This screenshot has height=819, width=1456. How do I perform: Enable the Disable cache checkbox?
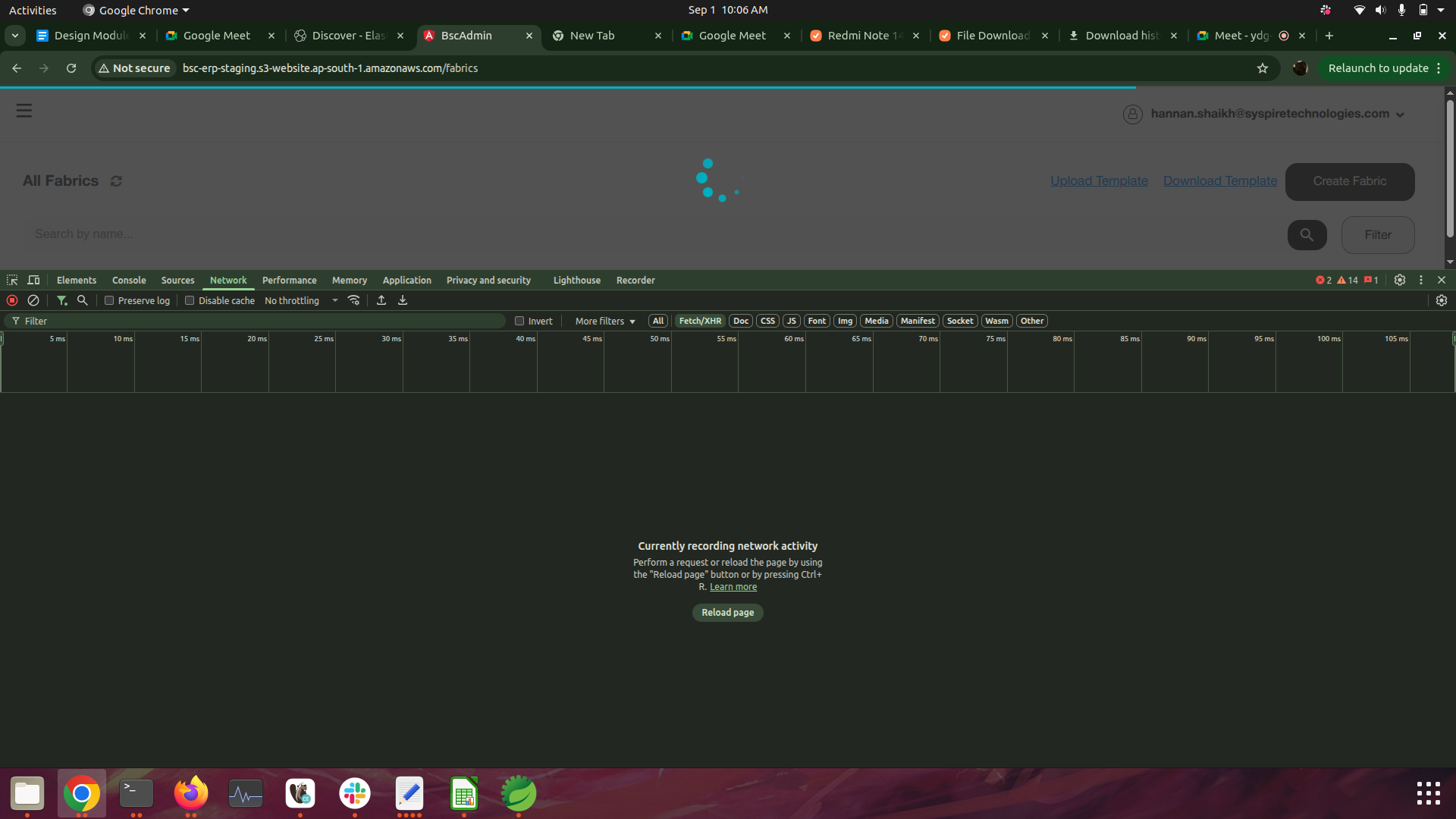point(190,300)
